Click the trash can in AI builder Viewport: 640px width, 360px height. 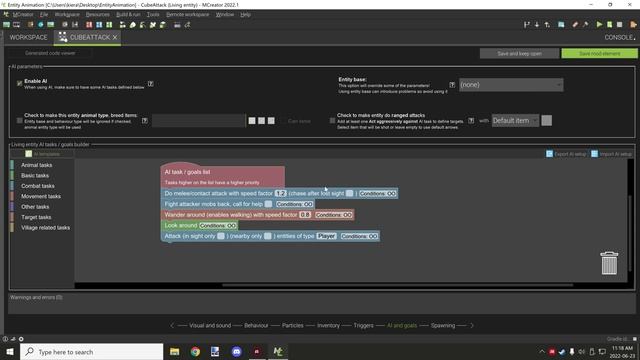click(609, 263)
